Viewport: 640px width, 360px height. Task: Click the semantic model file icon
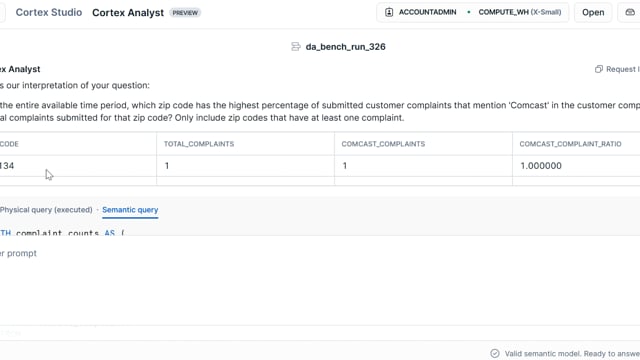[x=296, y=47]
